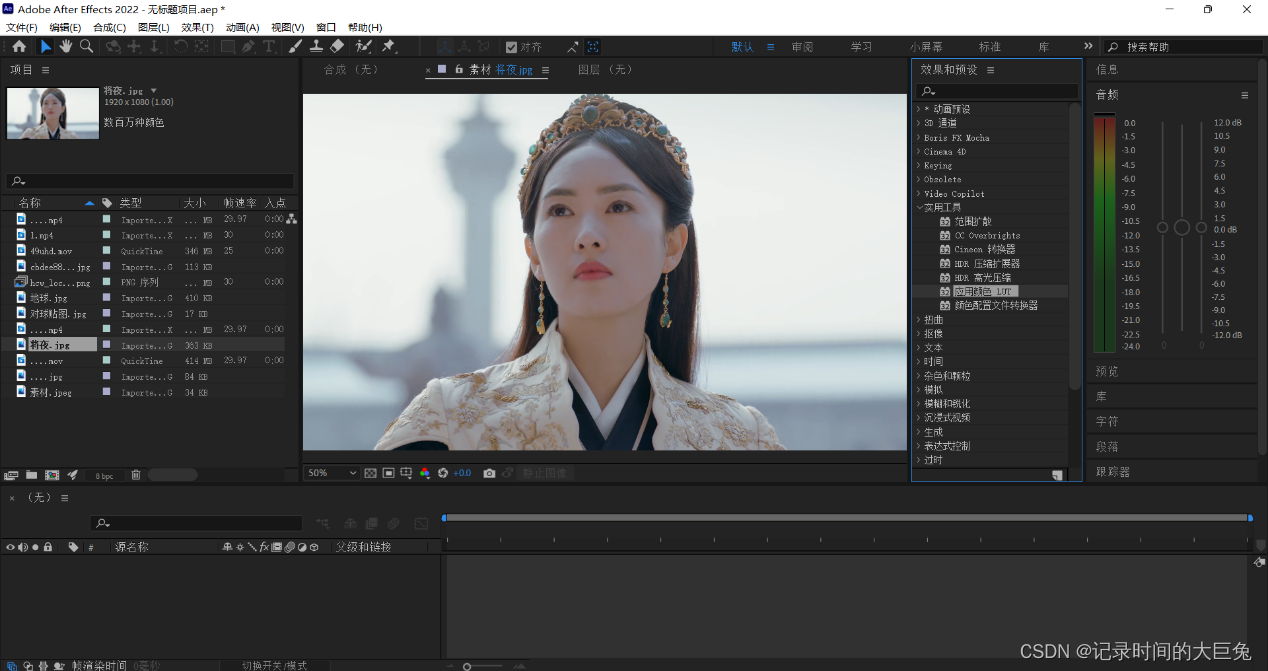Open the 50% magnification dropdown
1268x671 pixels.
[332, 473]
